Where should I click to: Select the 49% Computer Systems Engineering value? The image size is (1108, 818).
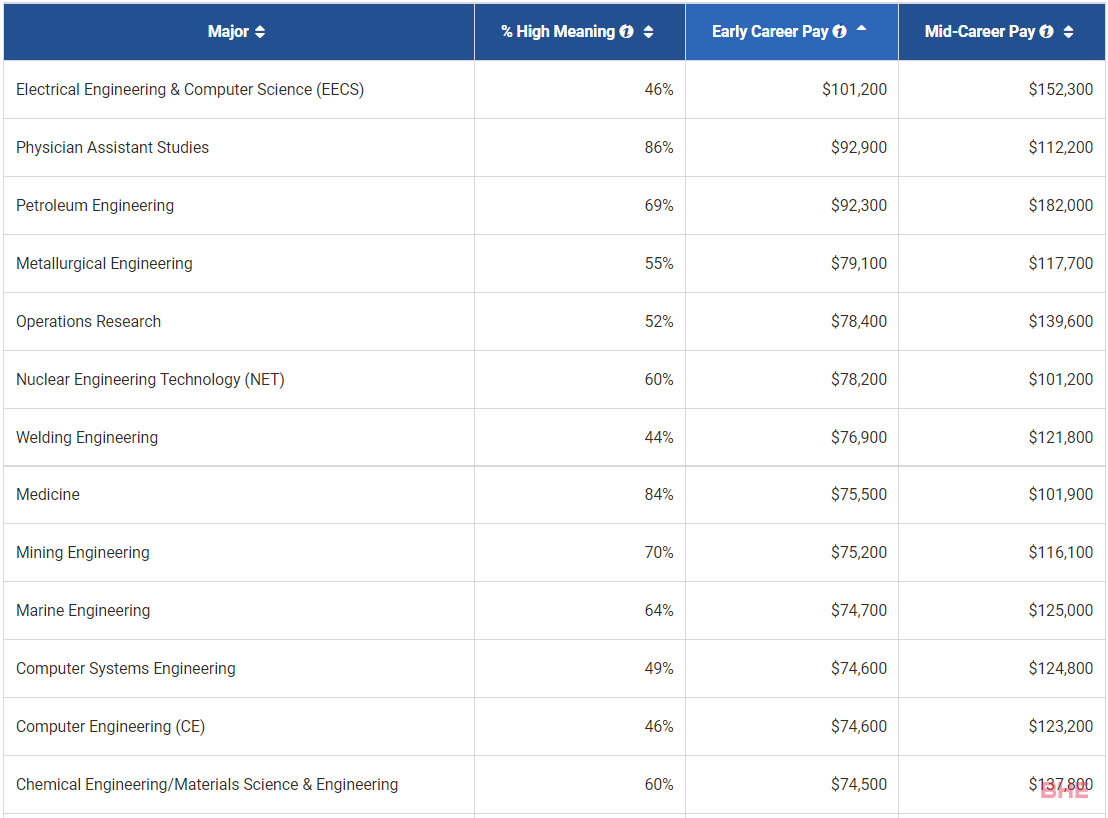[659, 668]
